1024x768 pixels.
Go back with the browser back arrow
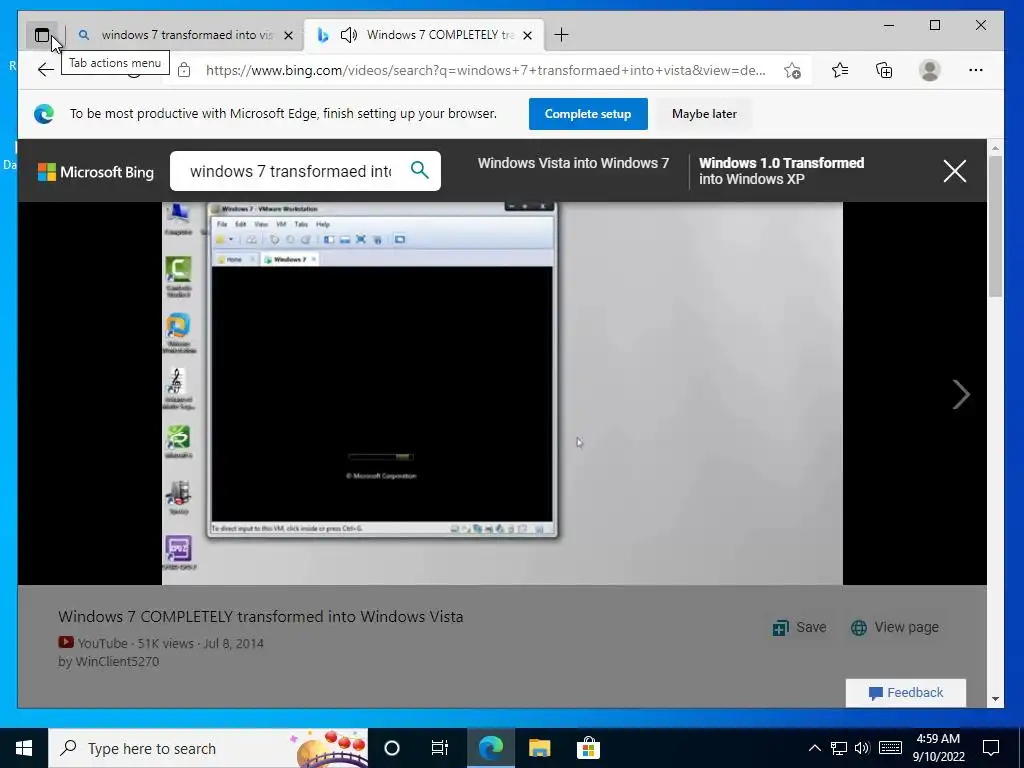pyautogui.click(x=45, y=70)
